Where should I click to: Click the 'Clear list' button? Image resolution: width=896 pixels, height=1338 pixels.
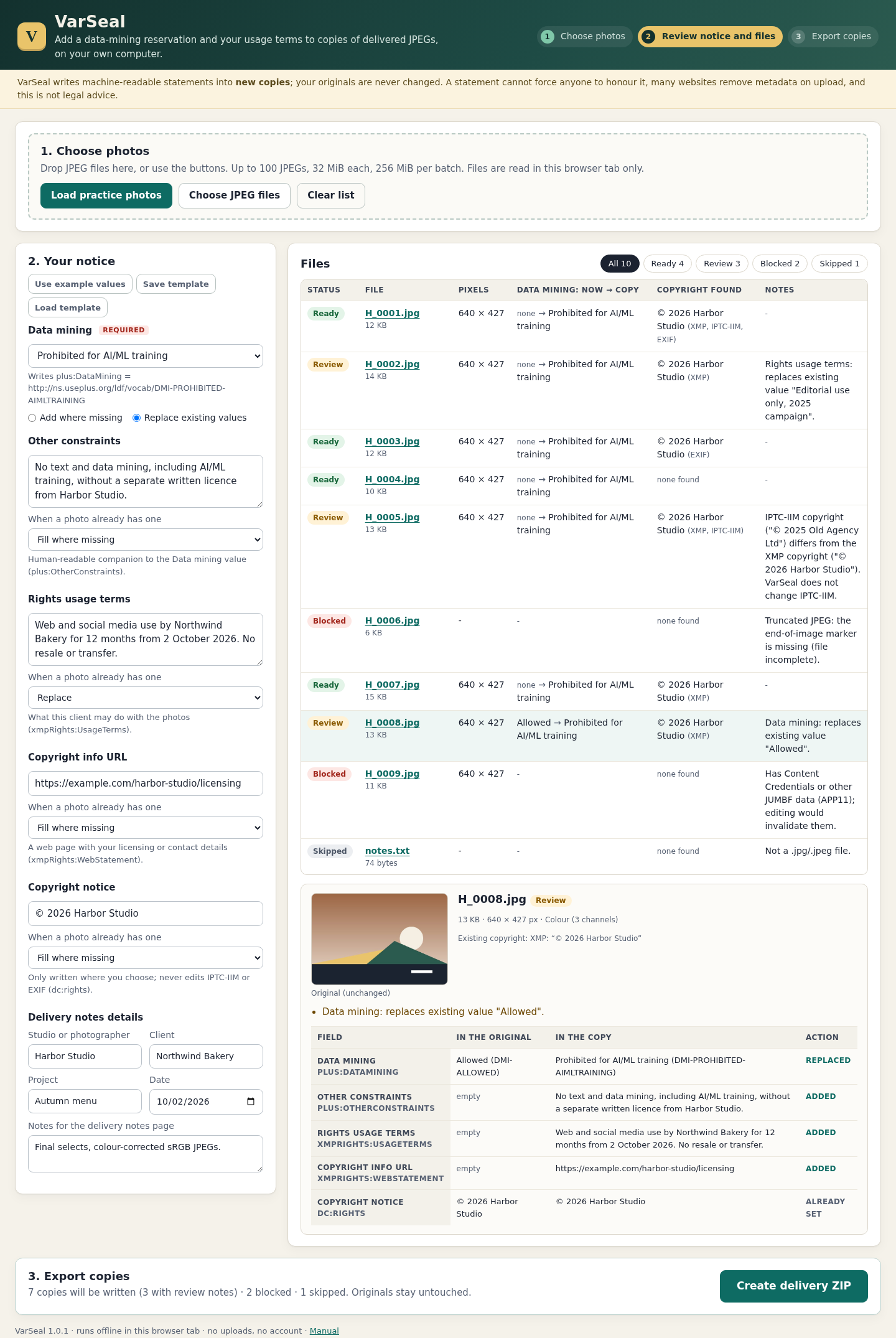pyautogui.click(x=331, y=195)
